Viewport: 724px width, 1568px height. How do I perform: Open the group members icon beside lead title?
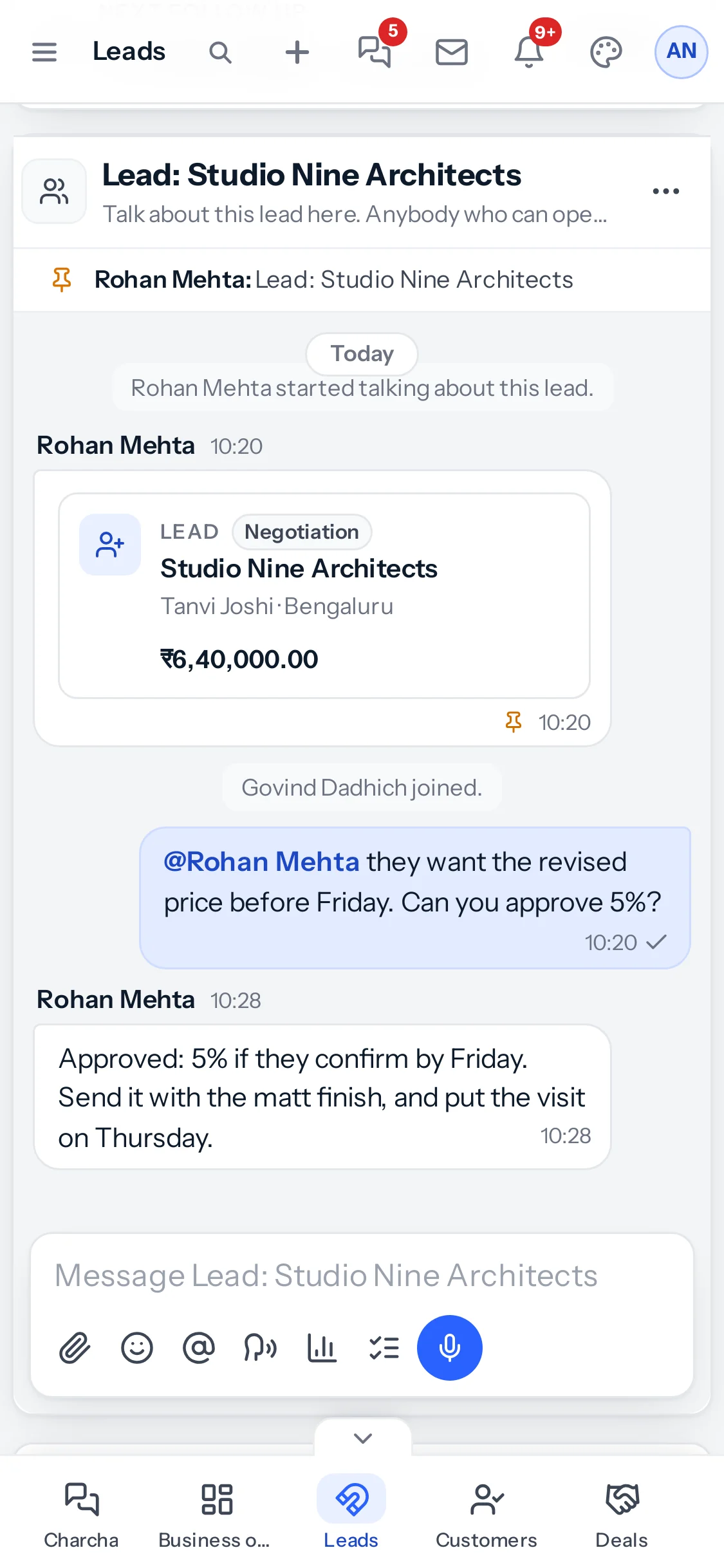(54, 191)
